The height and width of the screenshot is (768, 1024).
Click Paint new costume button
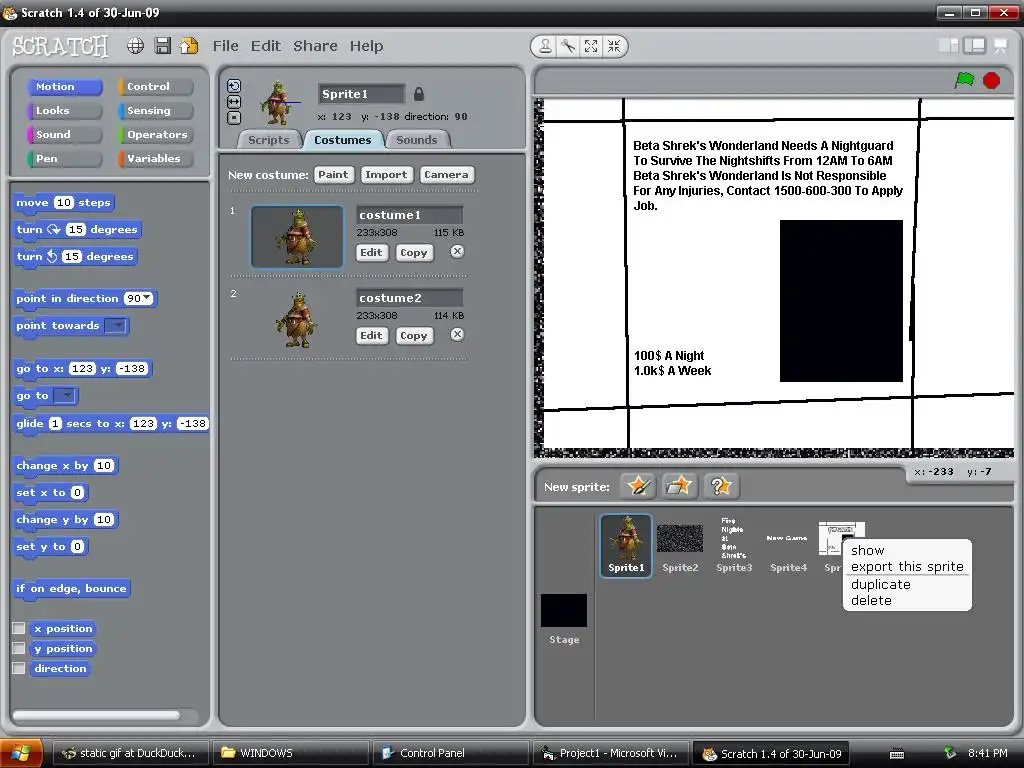(x=333, y=174)
